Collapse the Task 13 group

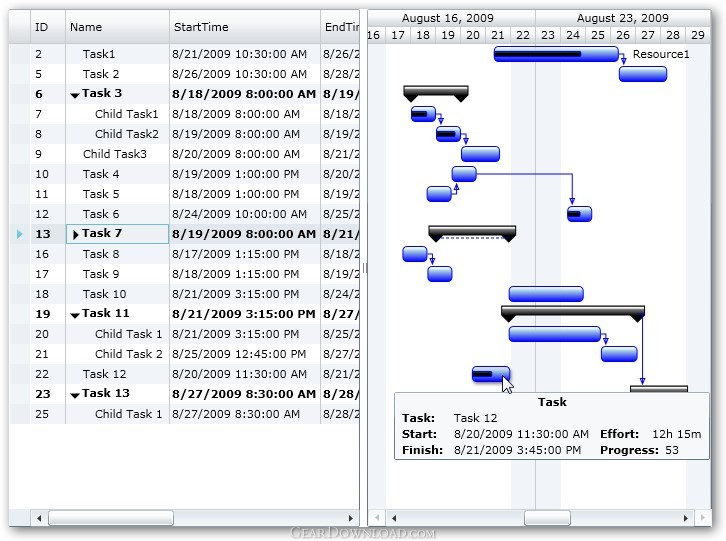click(x=75, y=395)
